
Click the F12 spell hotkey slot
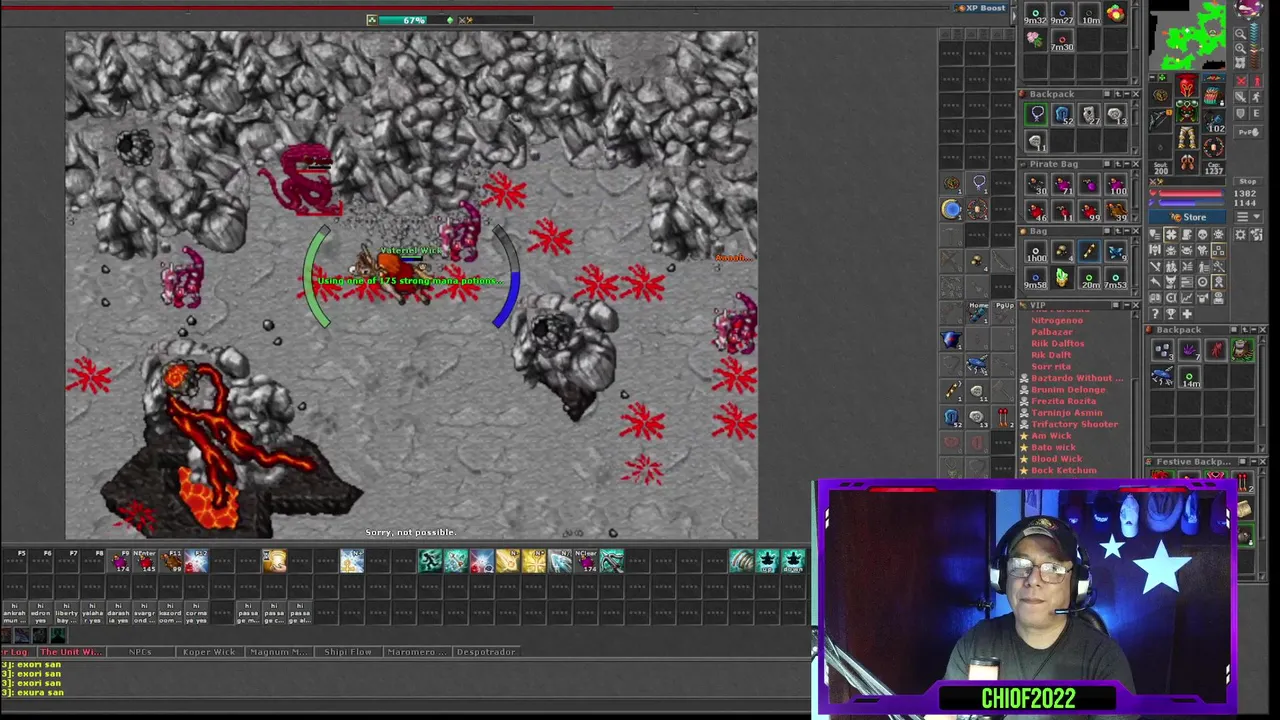[197, 561]
